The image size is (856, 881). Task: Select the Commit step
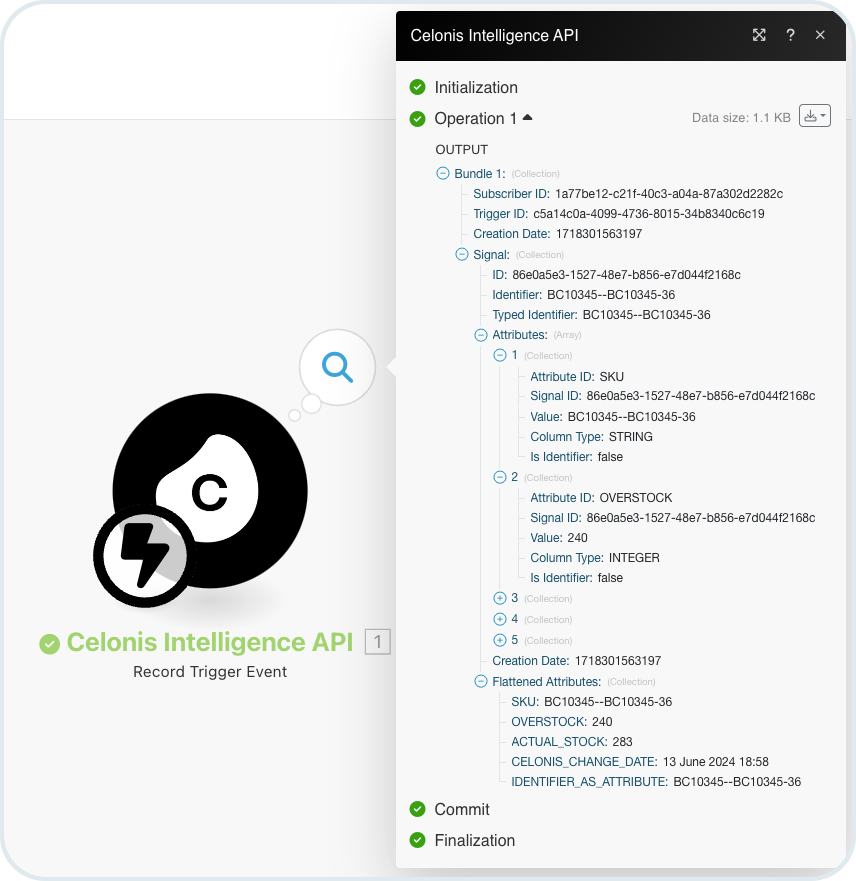[462, 810]
